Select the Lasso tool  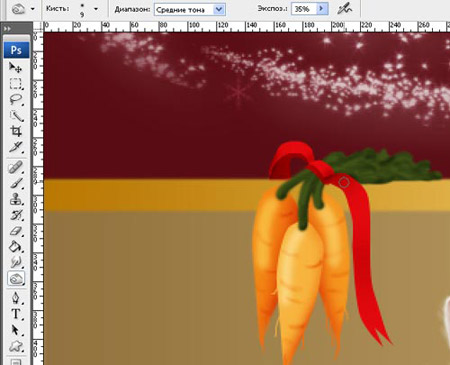coord(16,100)
